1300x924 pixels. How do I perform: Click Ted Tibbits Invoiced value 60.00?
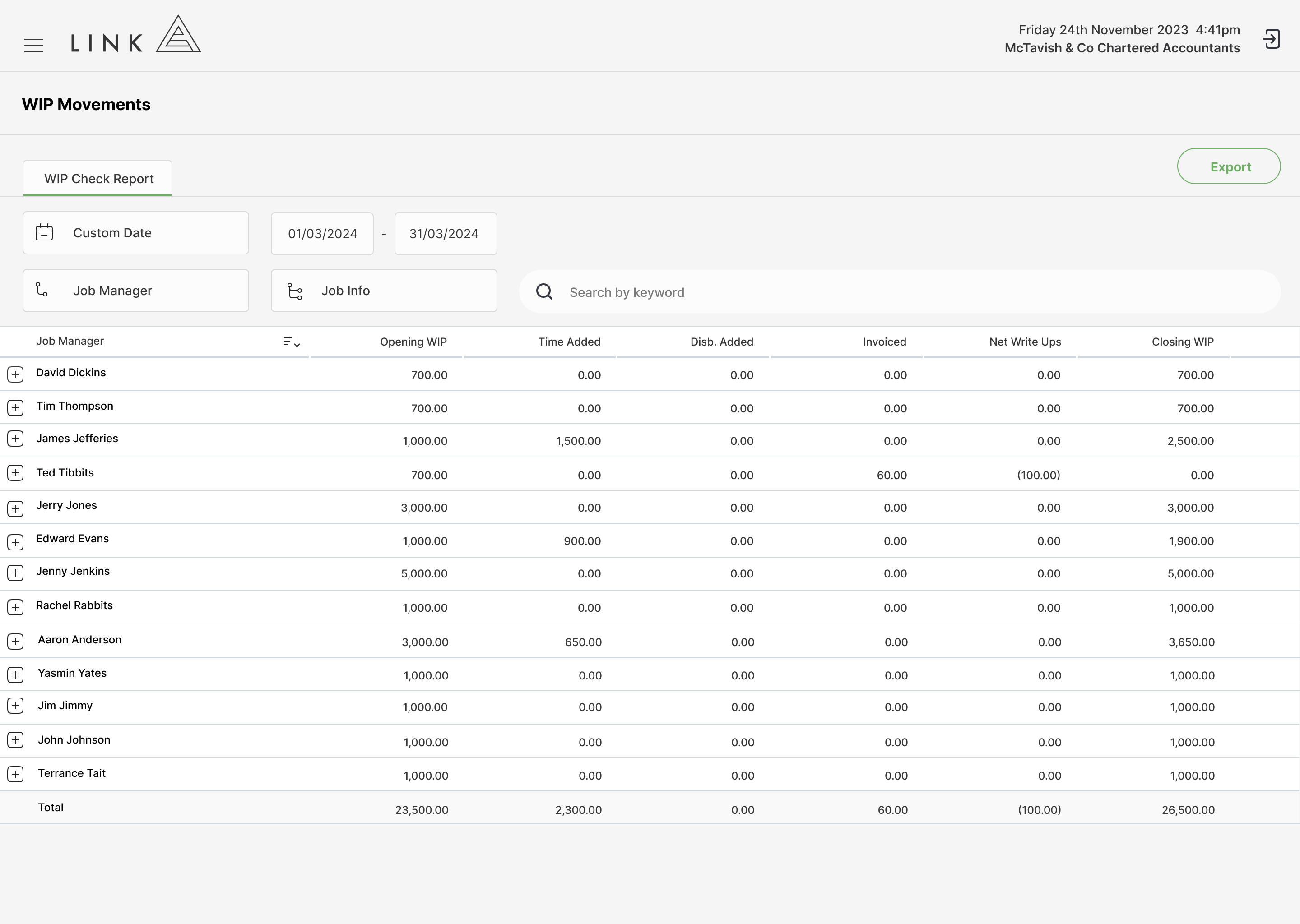click(x=892, y=475)
